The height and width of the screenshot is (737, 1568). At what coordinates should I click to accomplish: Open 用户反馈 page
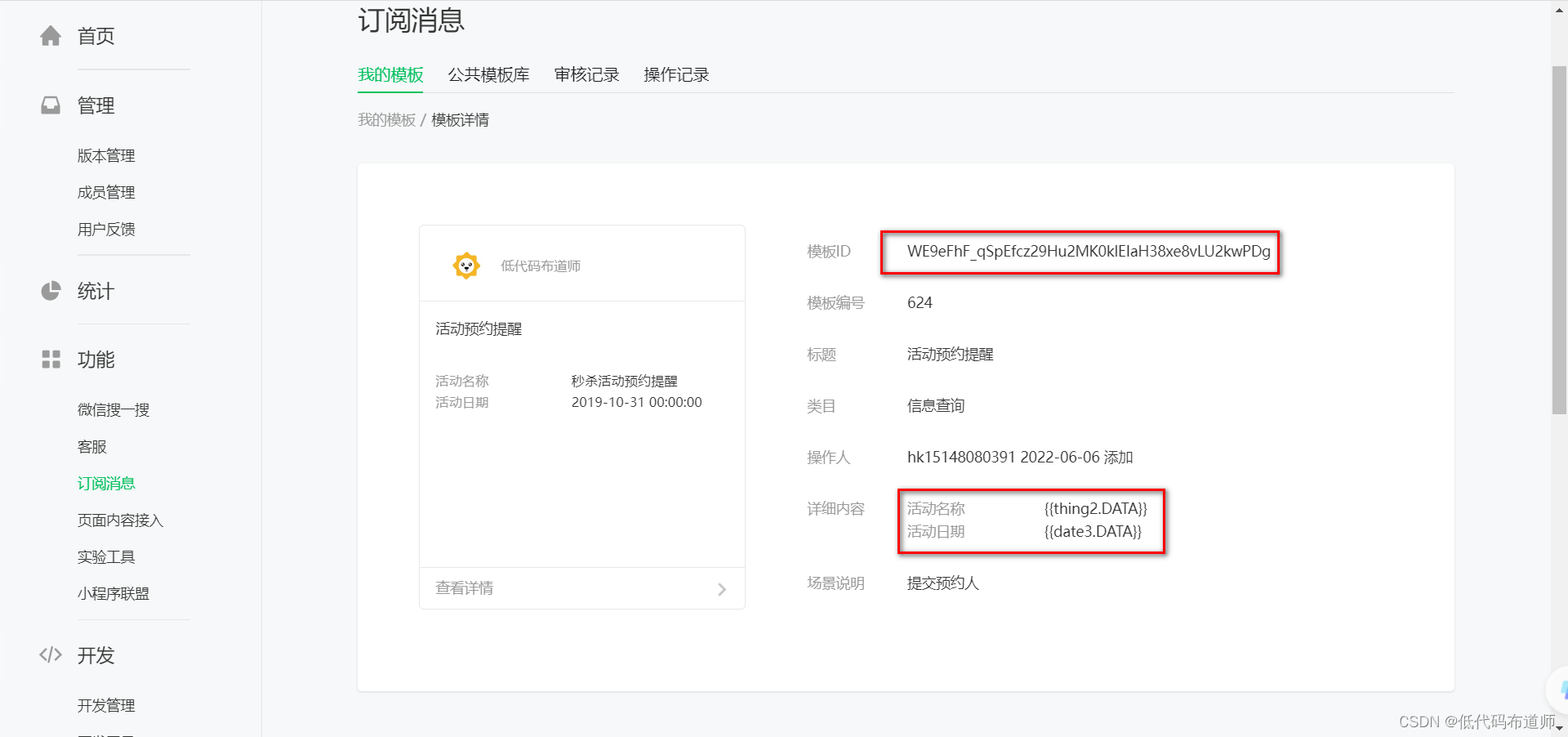click(x=106, y=229)
